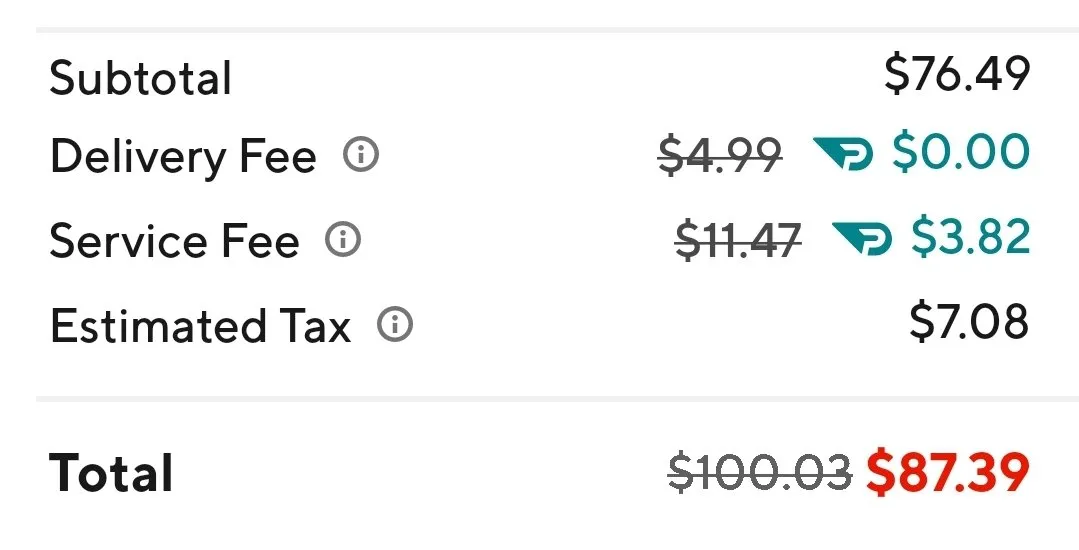This screenshot has width=1079, height=550.
Task: Click the Subtotal label
Action: click(x=140, y=78)
